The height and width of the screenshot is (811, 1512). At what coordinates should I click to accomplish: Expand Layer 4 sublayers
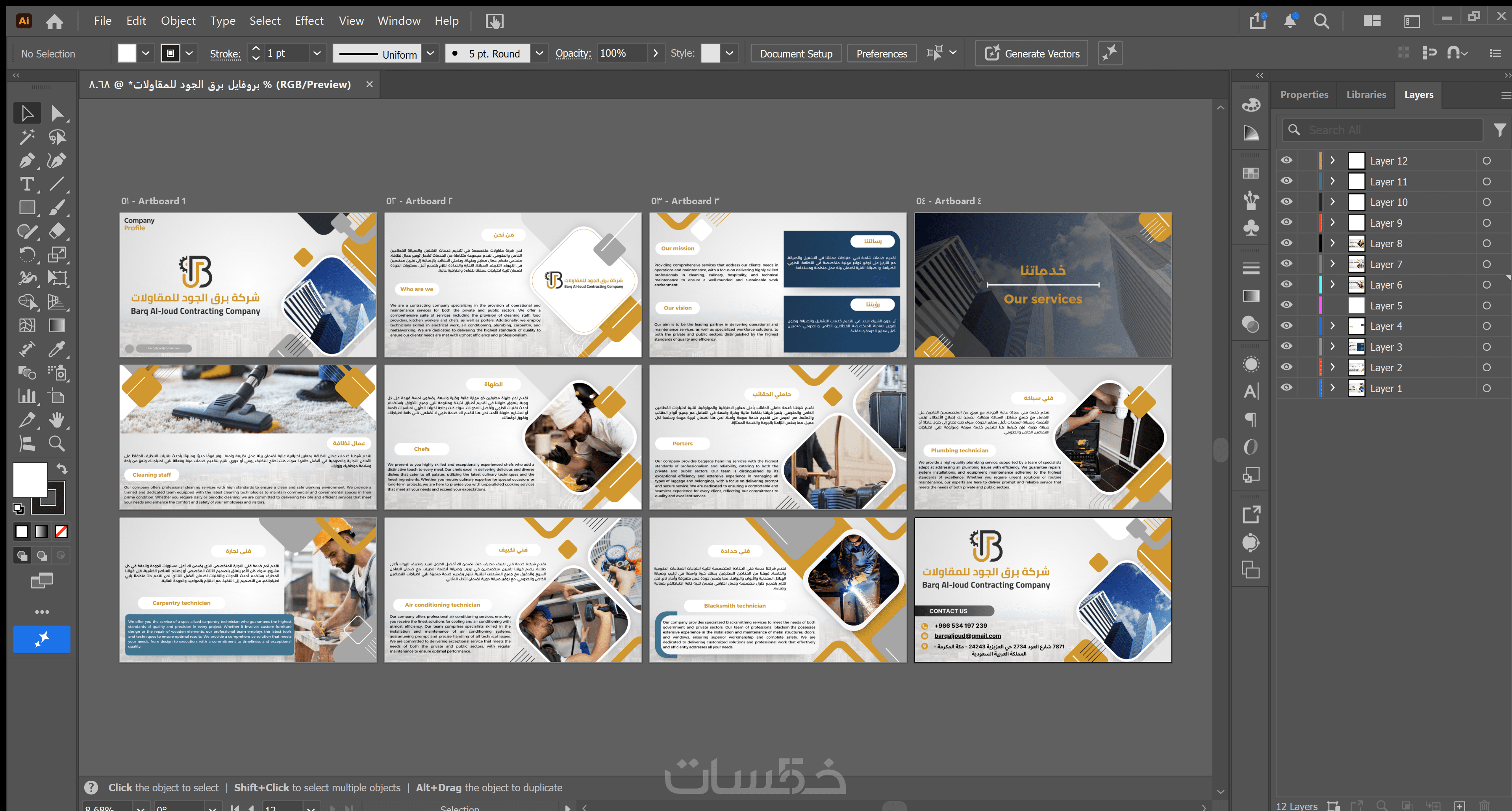point(1332,326)
